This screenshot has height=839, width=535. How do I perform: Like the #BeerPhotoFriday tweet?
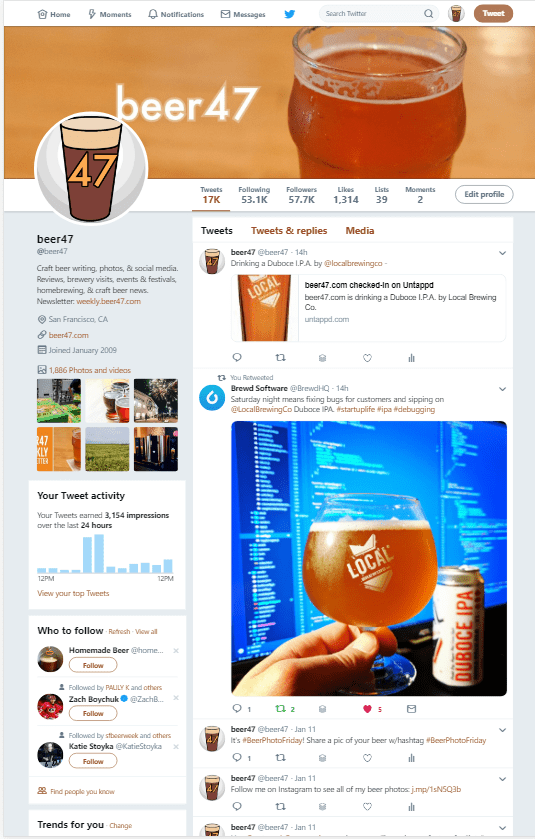click(x=367, y=758)
